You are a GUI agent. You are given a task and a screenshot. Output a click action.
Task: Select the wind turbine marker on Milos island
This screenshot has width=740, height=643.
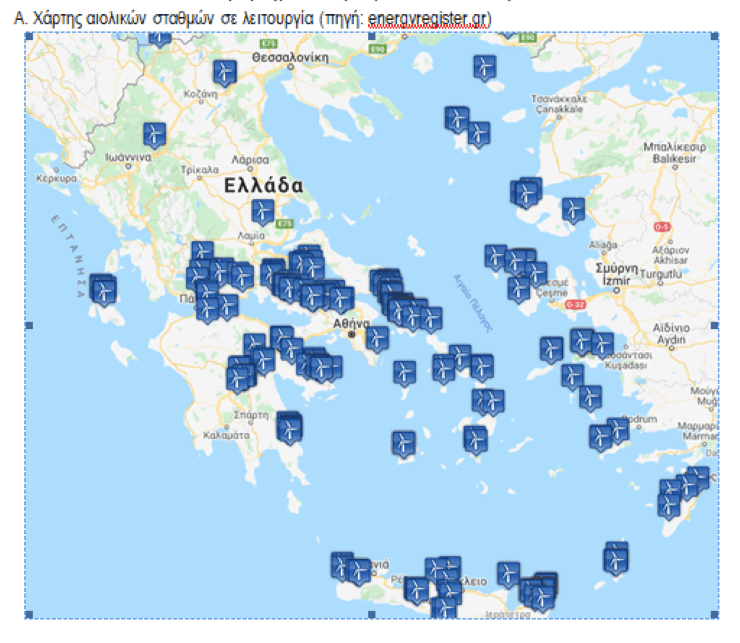coord(403,441)
